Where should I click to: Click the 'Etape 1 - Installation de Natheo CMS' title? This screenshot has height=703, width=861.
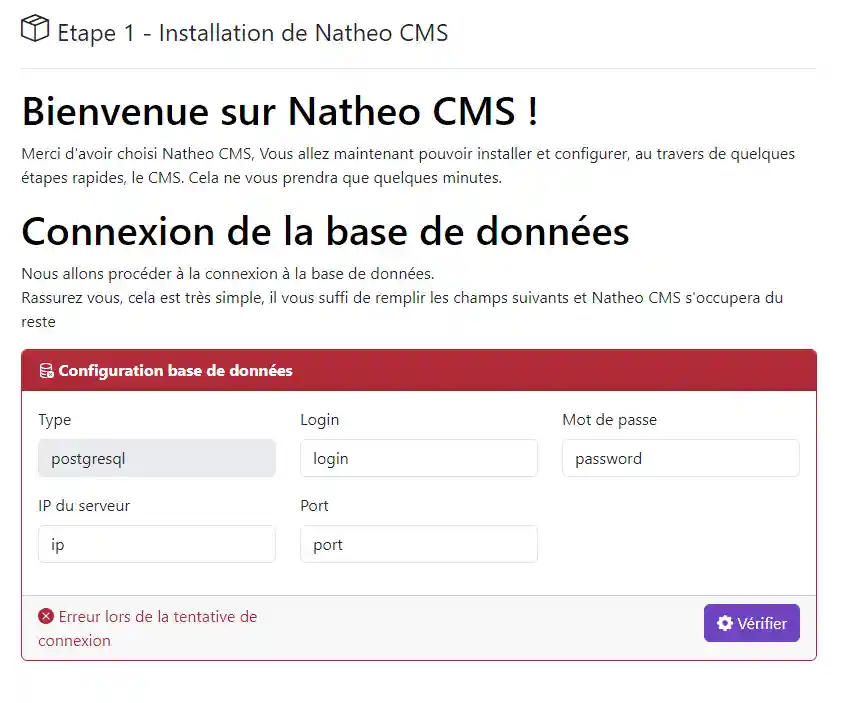pos(250,32)
